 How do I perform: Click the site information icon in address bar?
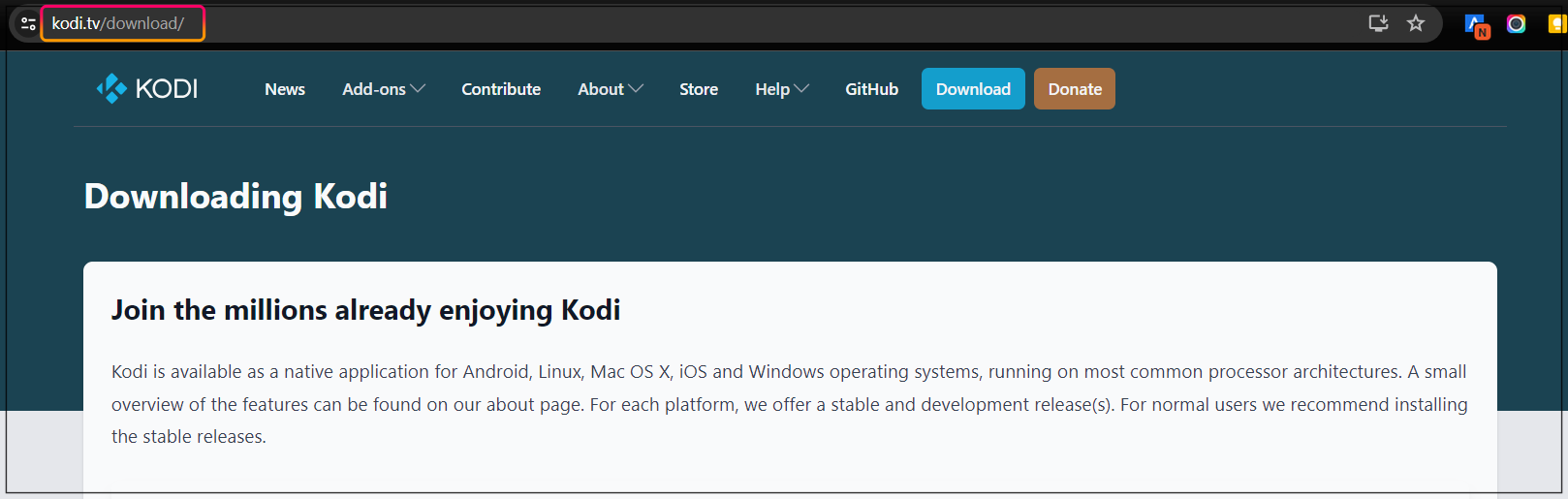pyautogui.click(x=28, y=23)
